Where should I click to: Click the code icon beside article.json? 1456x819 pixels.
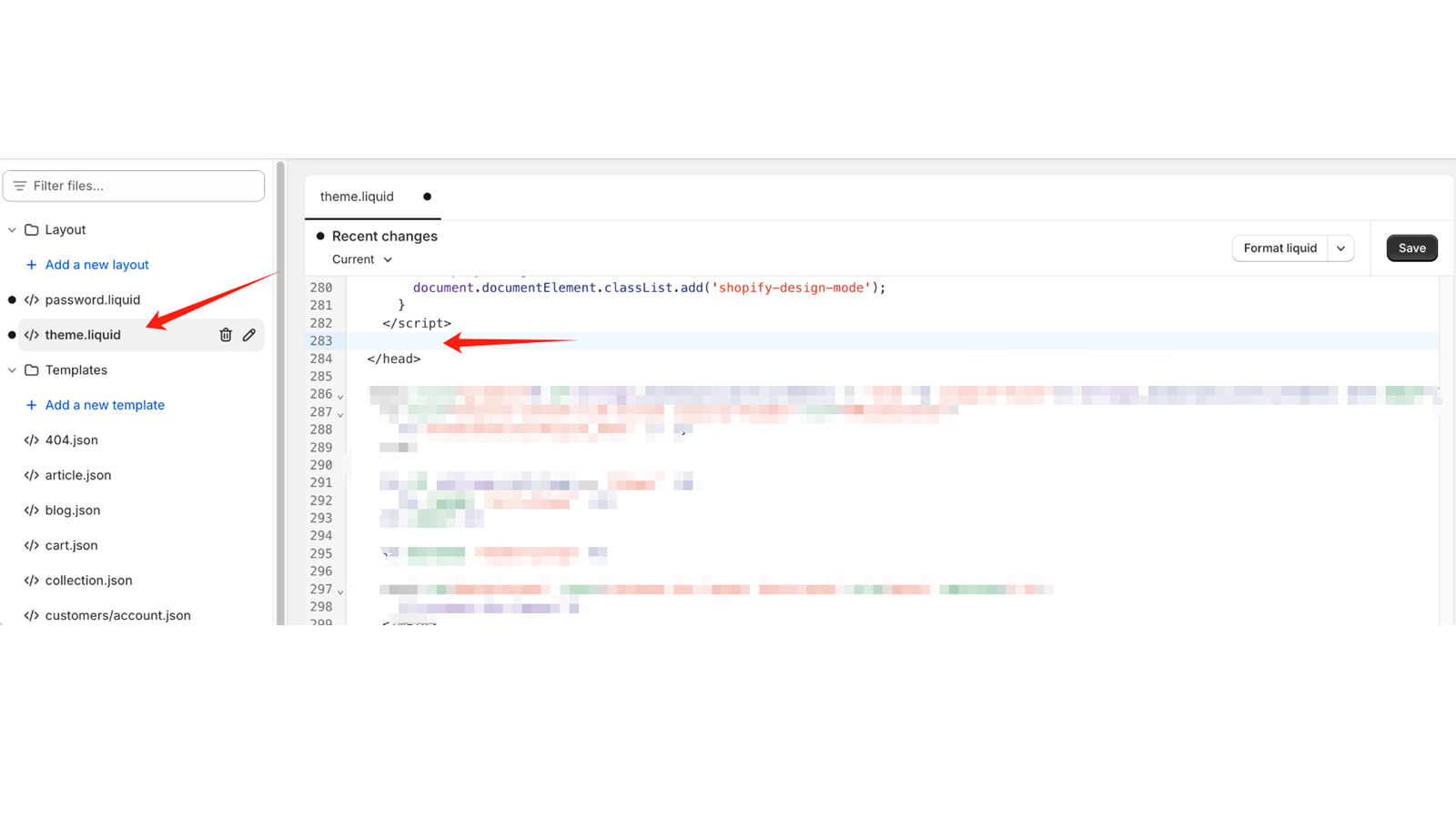point(32,475)
